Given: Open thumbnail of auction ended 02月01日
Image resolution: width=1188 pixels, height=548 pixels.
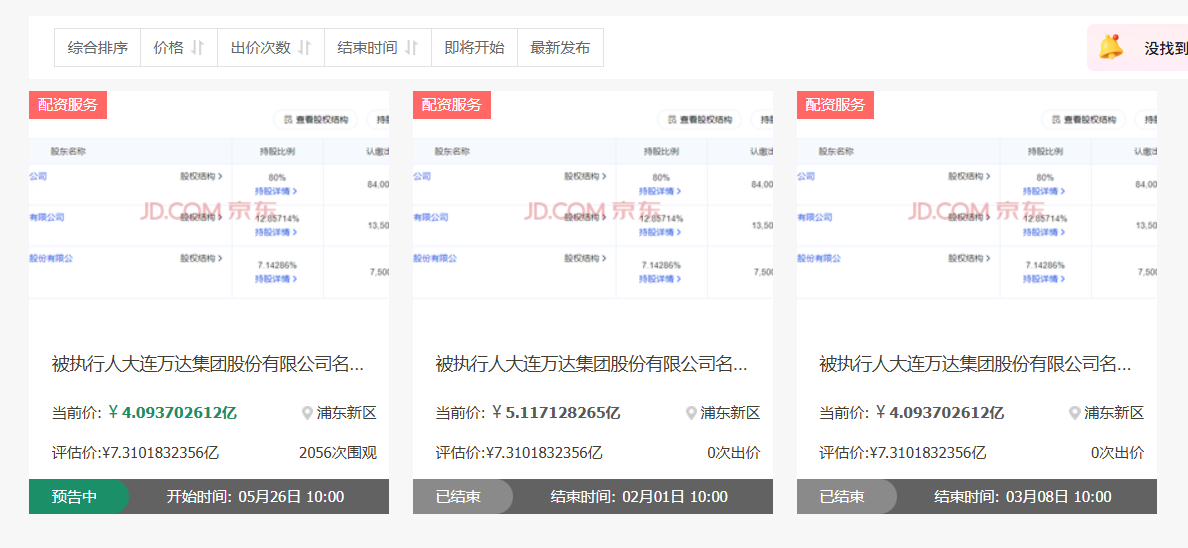Looking at the screenshot, I should [593, 212].
